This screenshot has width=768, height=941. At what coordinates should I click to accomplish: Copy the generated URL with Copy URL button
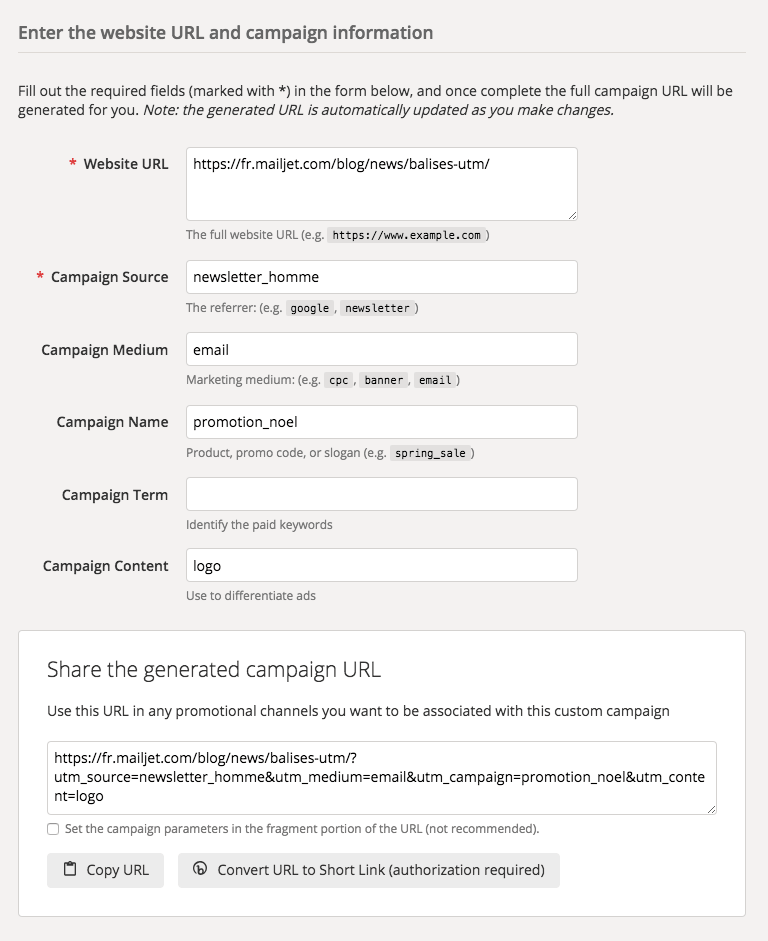(x=106, y=870)
